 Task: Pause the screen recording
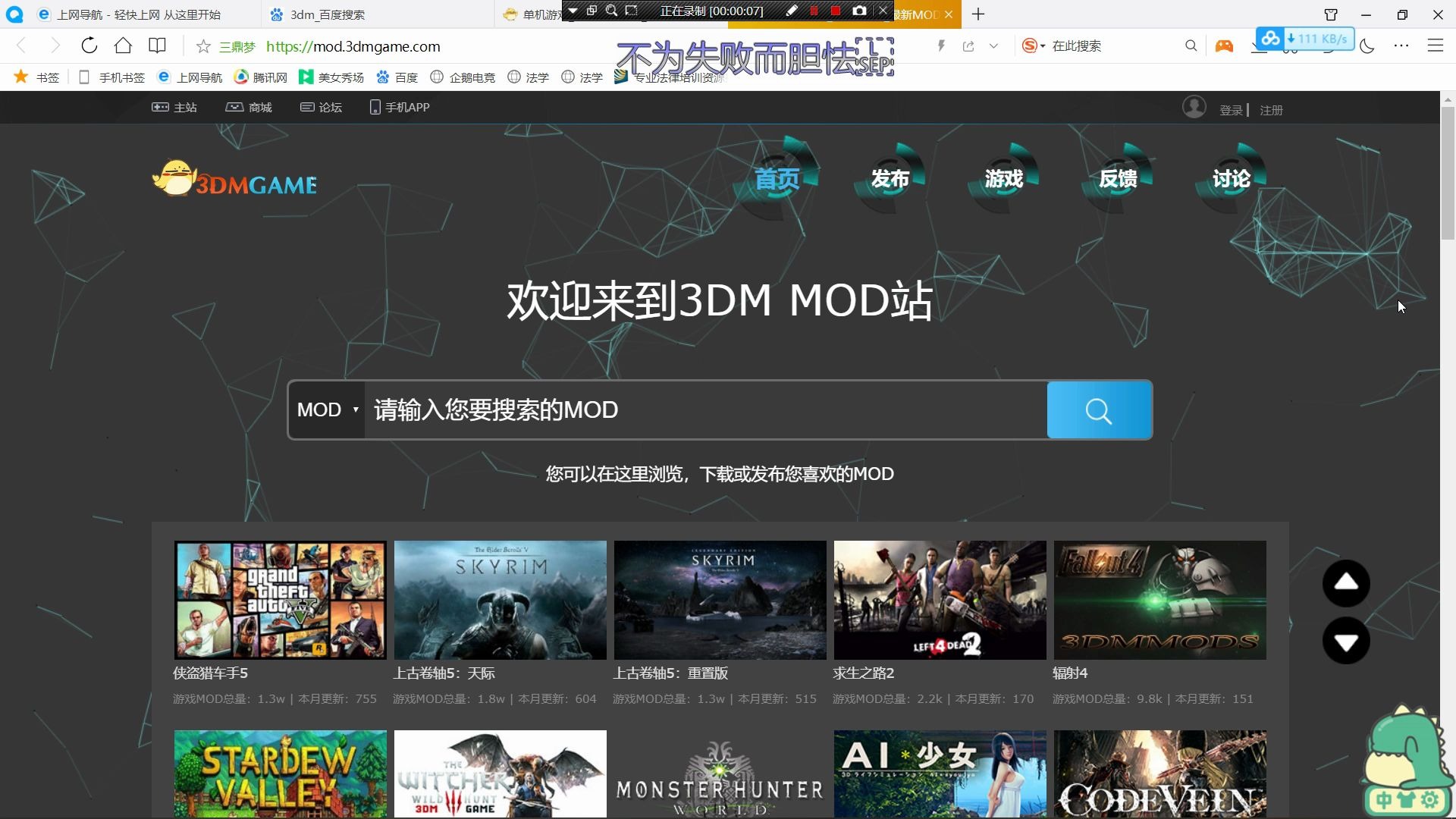(x=814, y=11)
